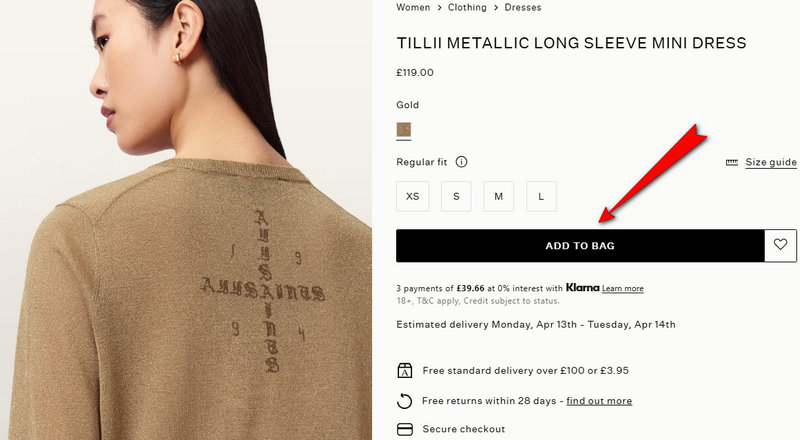Pick size L
Screen dimensions: 800x440
coord(541,196)
